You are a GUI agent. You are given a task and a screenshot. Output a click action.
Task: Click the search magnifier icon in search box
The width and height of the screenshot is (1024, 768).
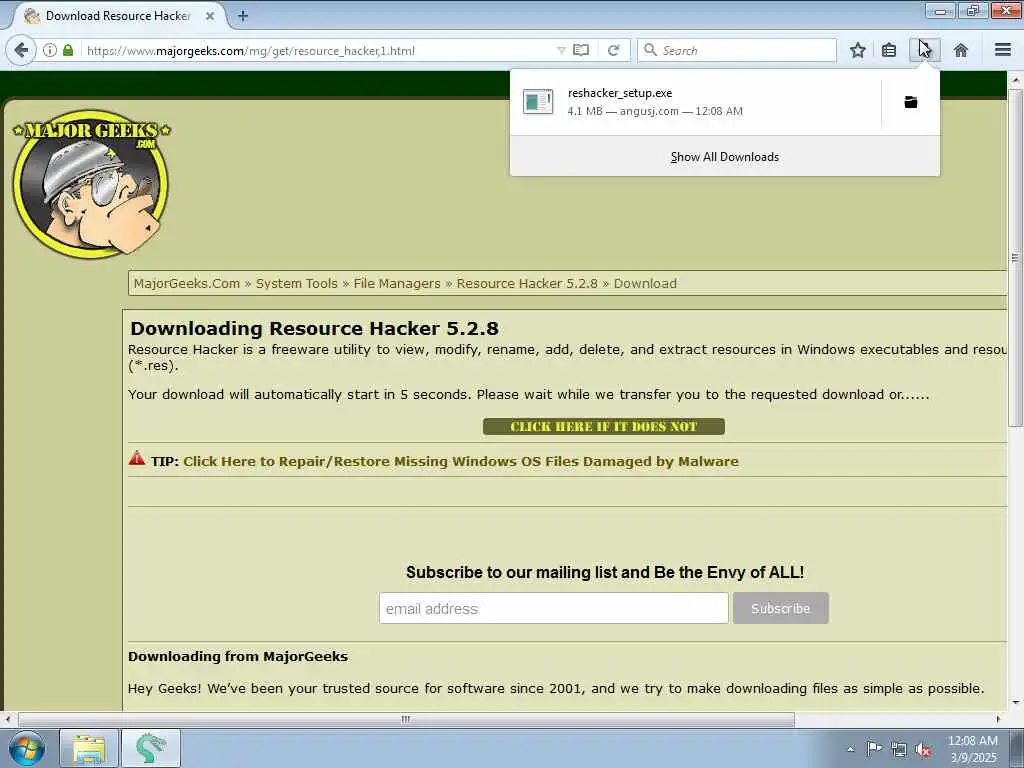[650, 50]
